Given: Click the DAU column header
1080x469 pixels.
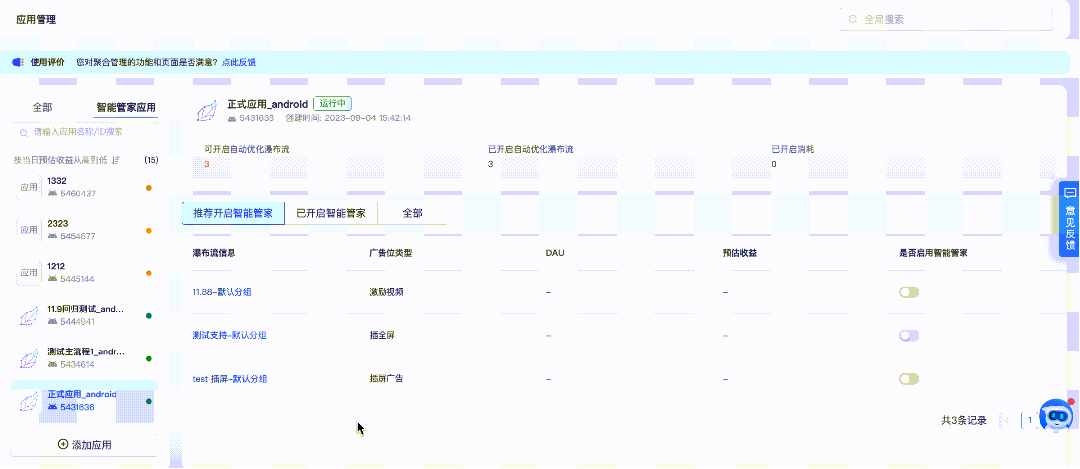Looking at the screenshot, I should click(554, 253).
